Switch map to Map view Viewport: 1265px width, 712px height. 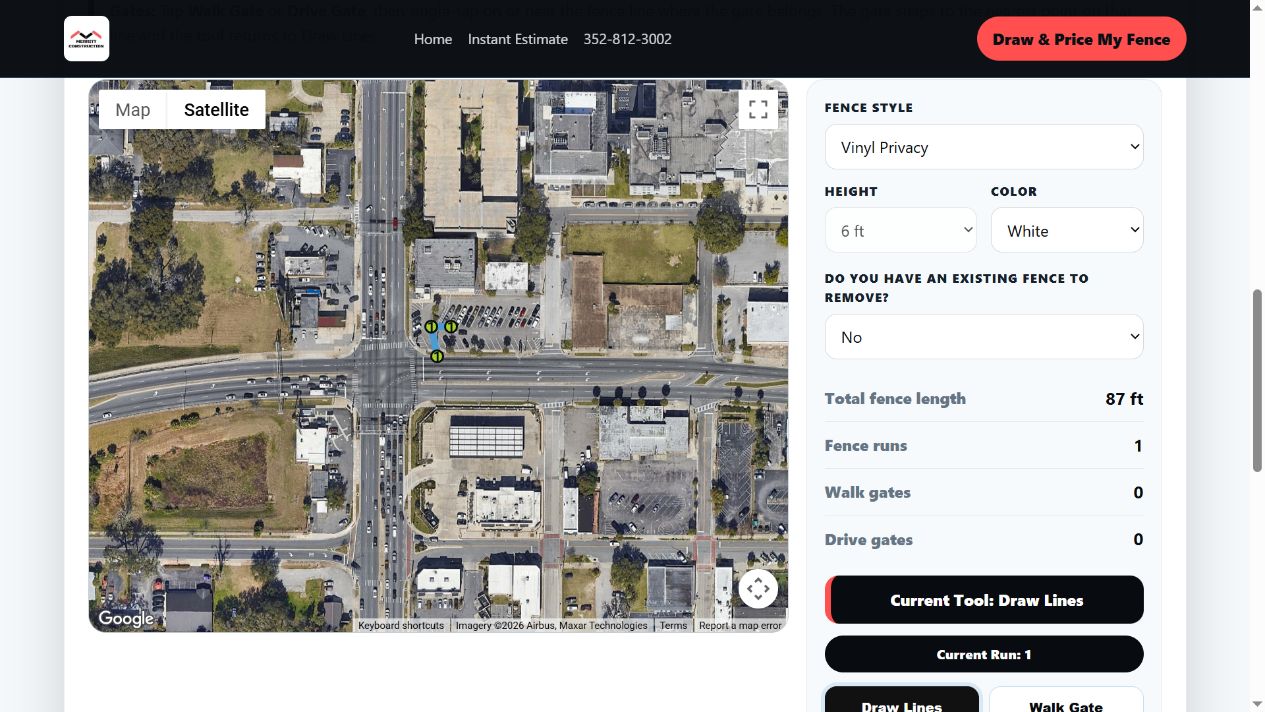click(133, 110)
